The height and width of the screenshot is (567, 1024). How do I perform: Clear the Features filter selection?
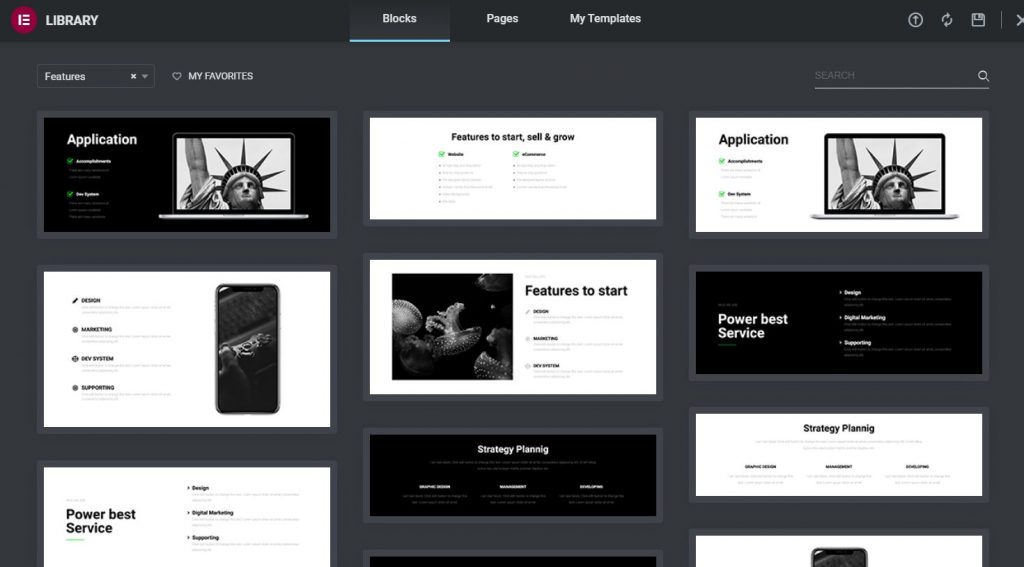coord(133,76)
